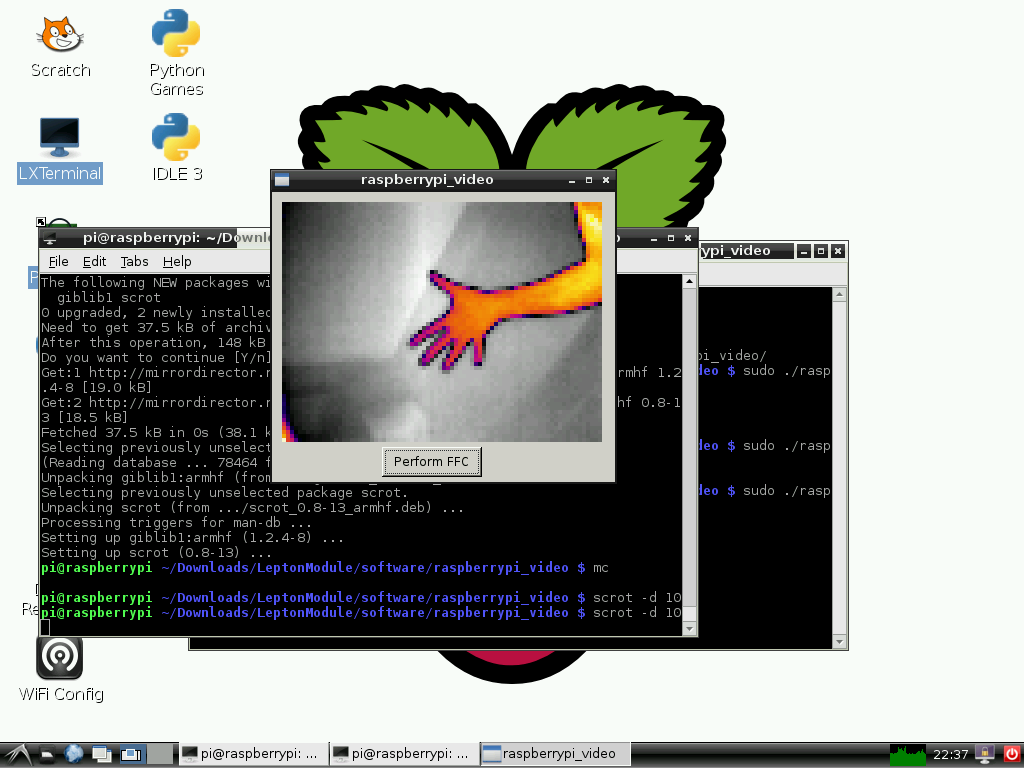
Task: Click the front terminal's scrollbar up arrow
Action: (x=689, y=281)
